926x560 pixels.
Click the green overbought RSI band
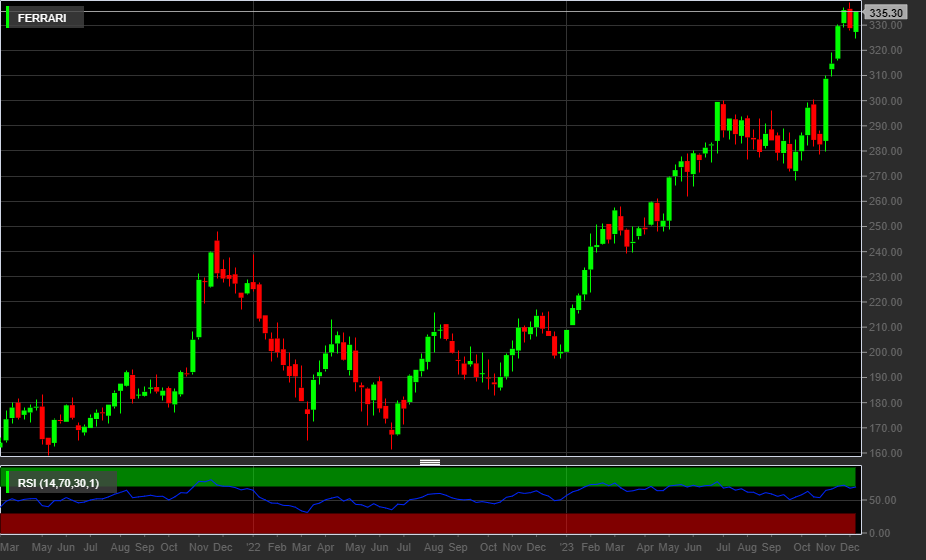(428, 477)
